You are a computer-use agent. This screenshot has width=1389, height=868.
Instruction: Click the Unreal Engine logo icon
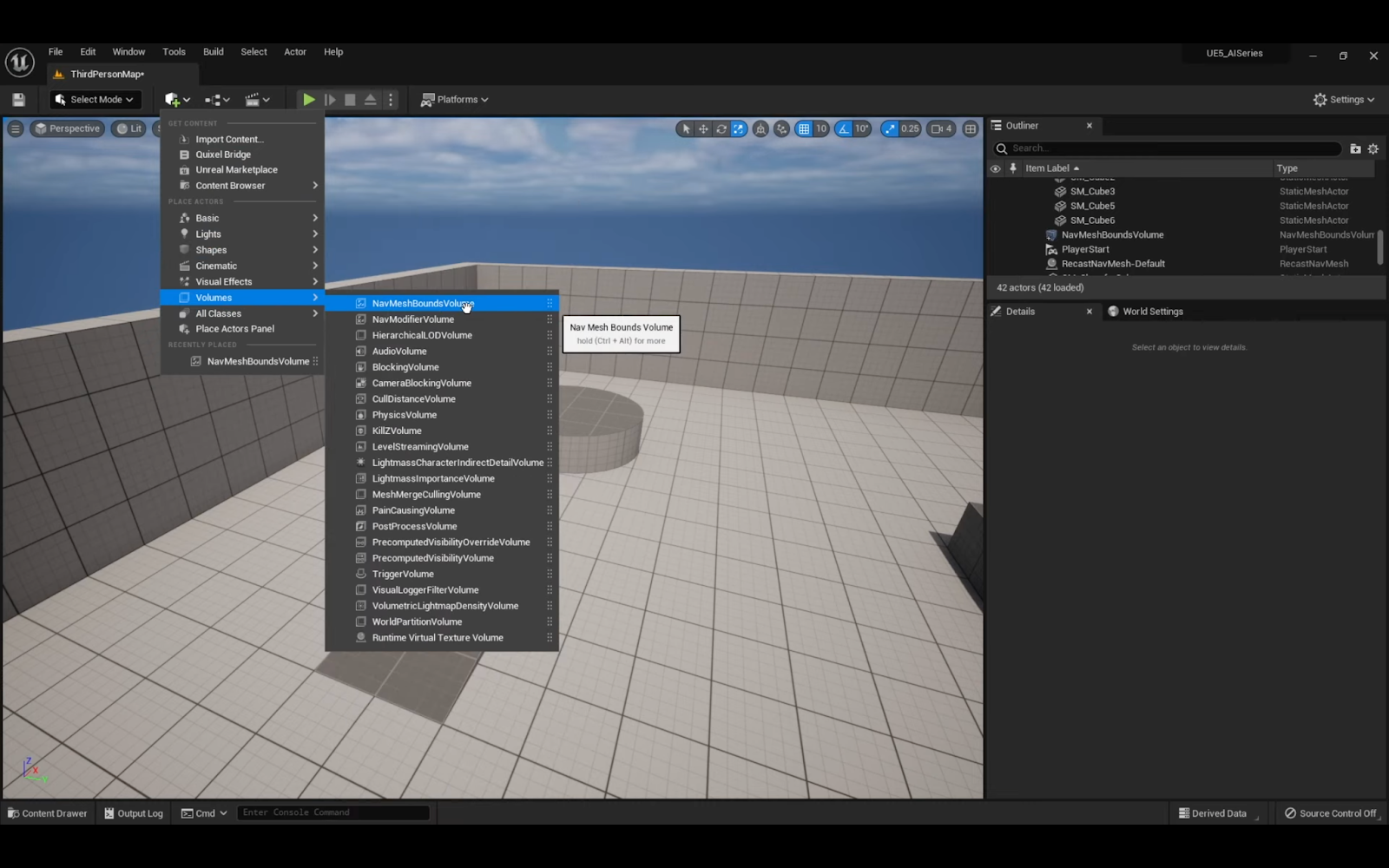pos(19,62)
